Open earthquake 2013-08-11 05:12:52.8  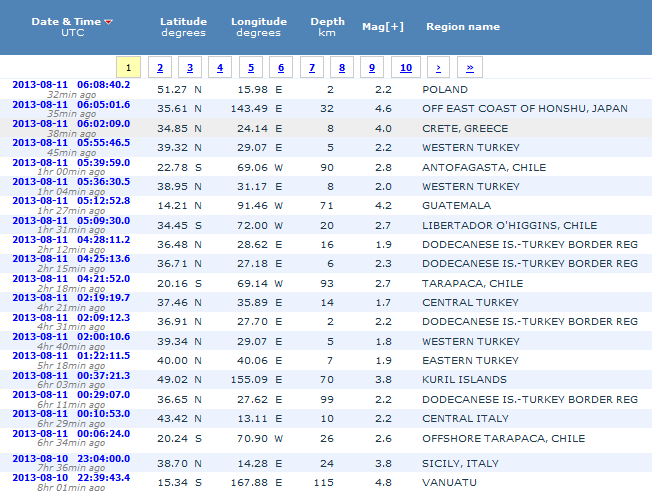pos(71,201)
